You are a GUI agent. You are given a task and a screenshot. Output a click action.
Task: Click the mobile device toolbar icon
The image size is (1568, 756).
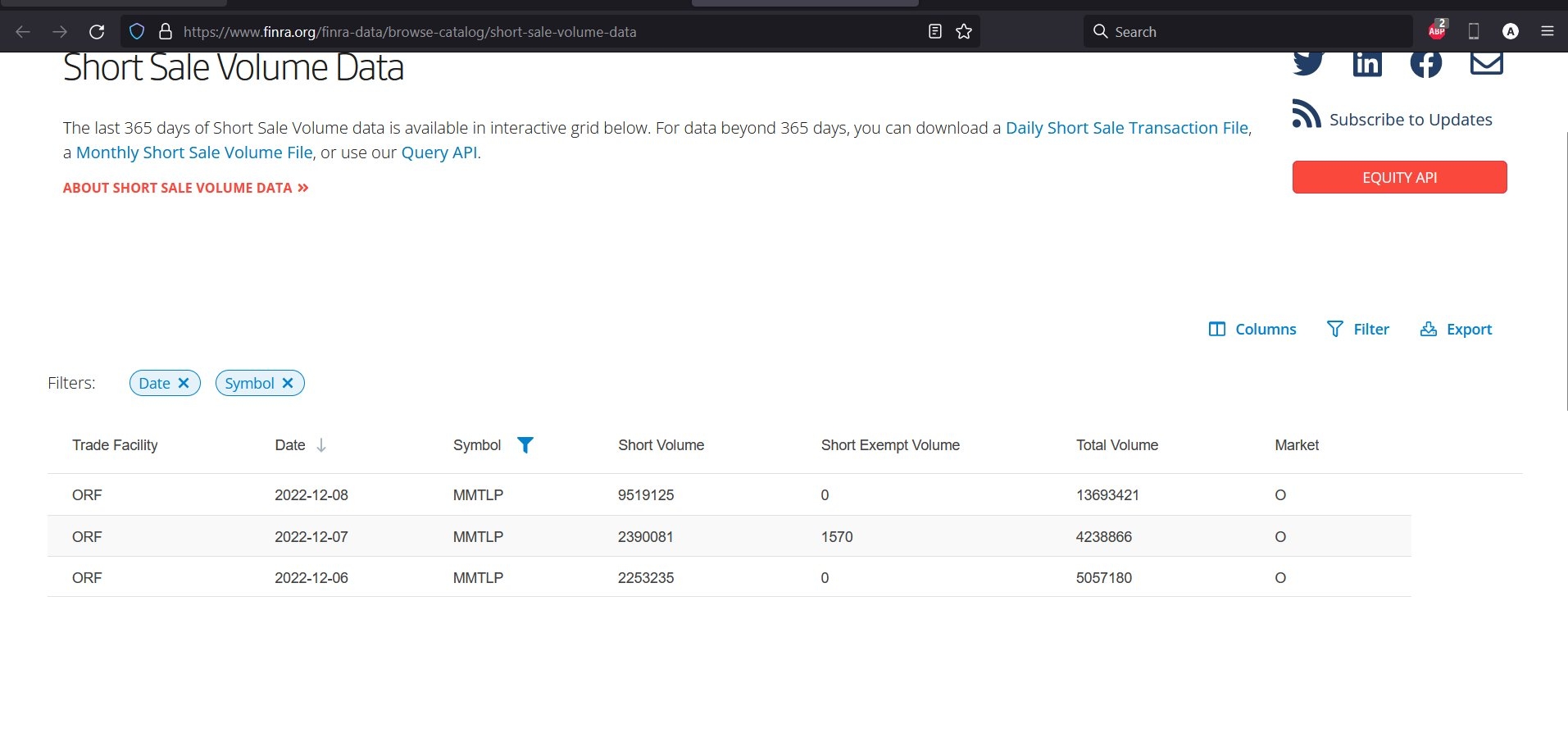tap(1474, 32)
